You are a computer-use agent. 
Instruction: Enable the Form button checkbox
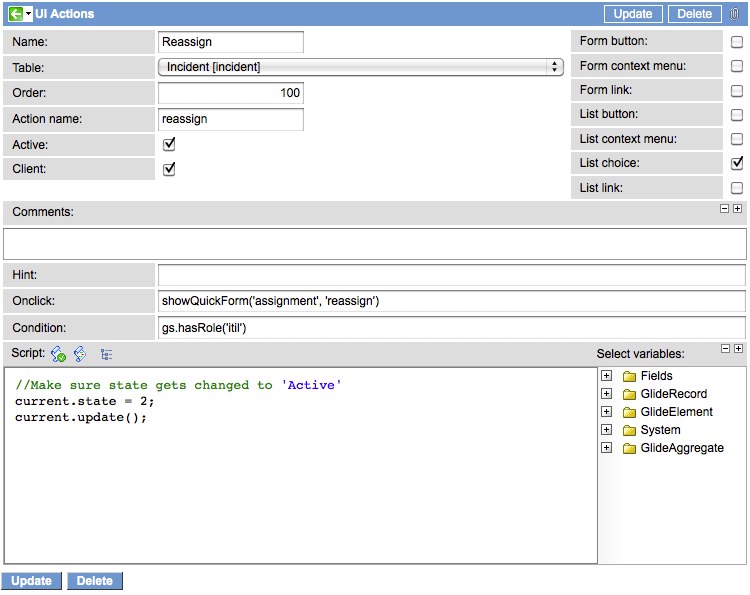click(x=737, y=42)
